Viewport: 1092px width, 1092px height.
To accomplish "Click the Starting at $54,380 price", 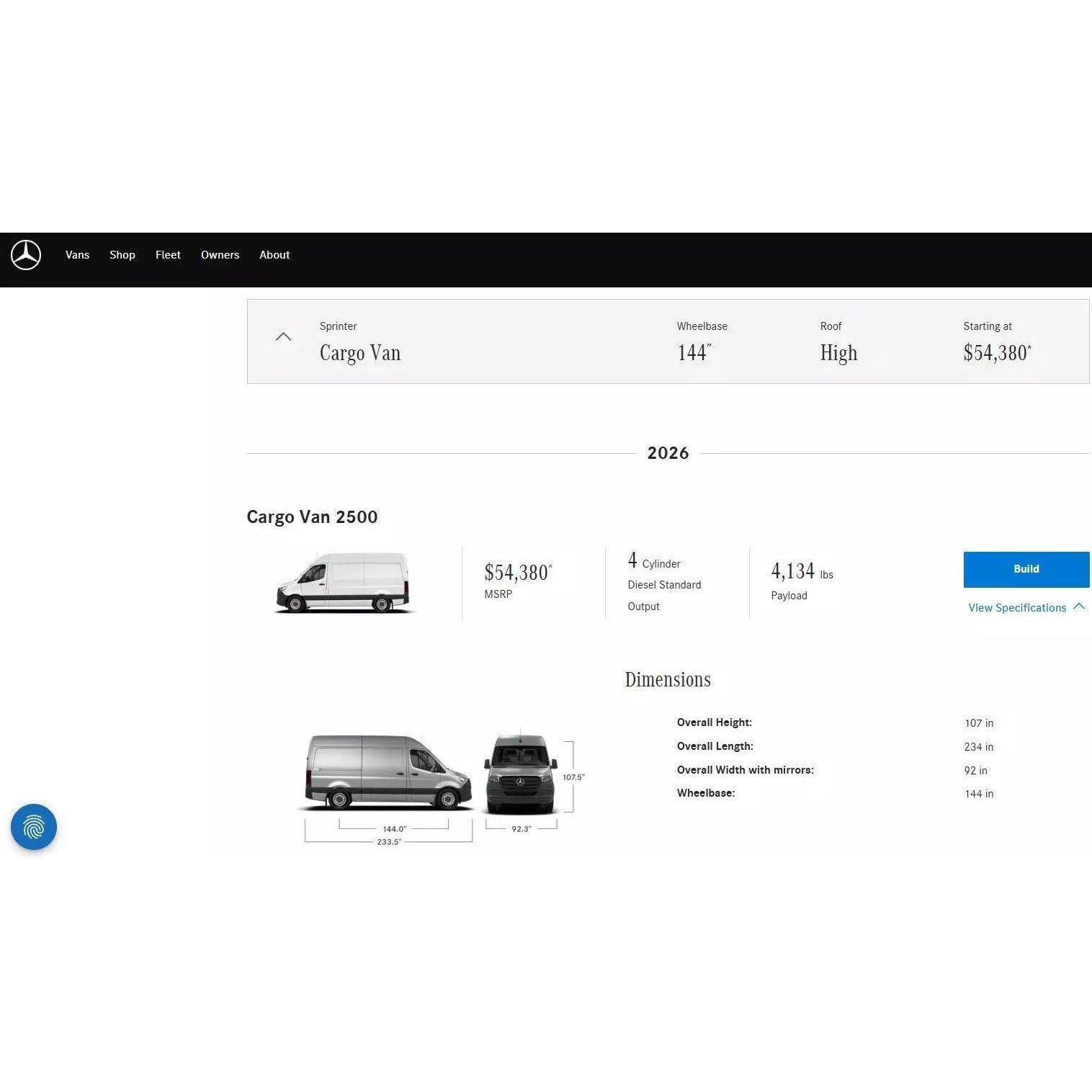I will pos(997,352).
